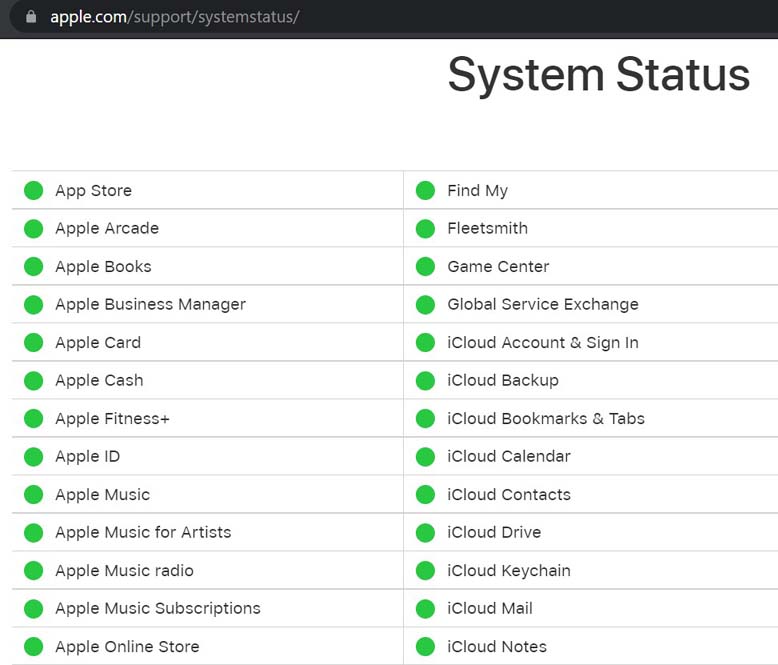Select the iCloud Notes service name
The height and width of the screenshot is (665, 778).
tap(497, 646)
